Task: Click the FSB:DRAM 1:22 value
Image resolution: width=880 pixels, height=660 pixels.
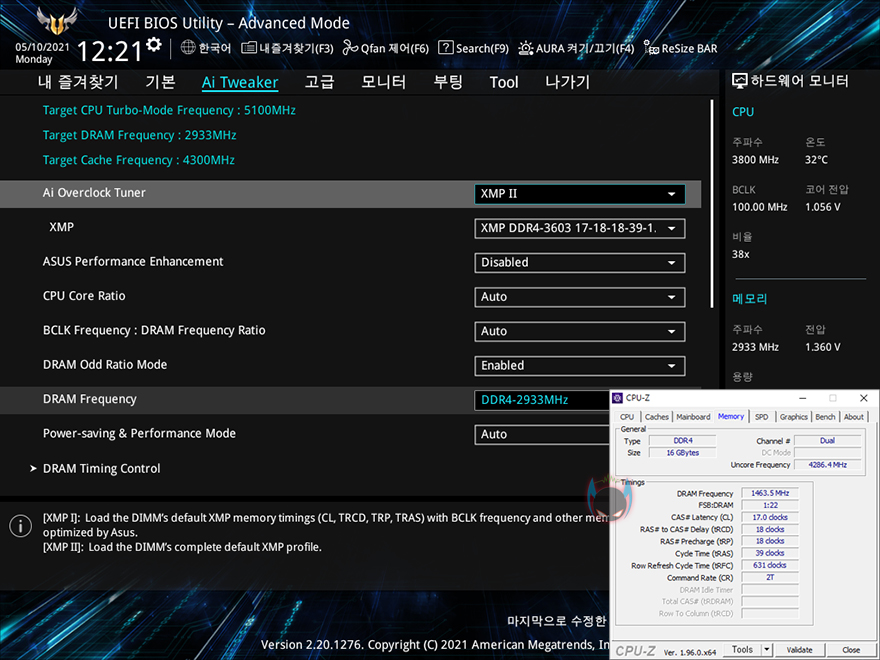Action: (x=770, y=505)
